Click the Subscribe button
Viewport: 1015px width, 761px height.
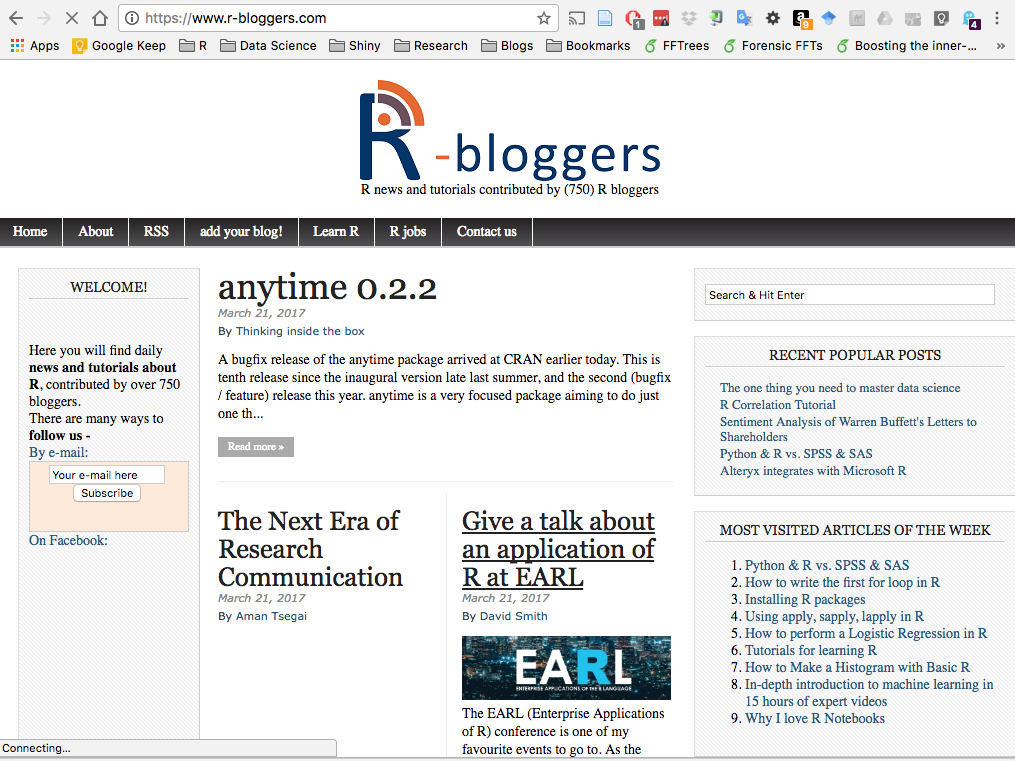tap(107, 493)
